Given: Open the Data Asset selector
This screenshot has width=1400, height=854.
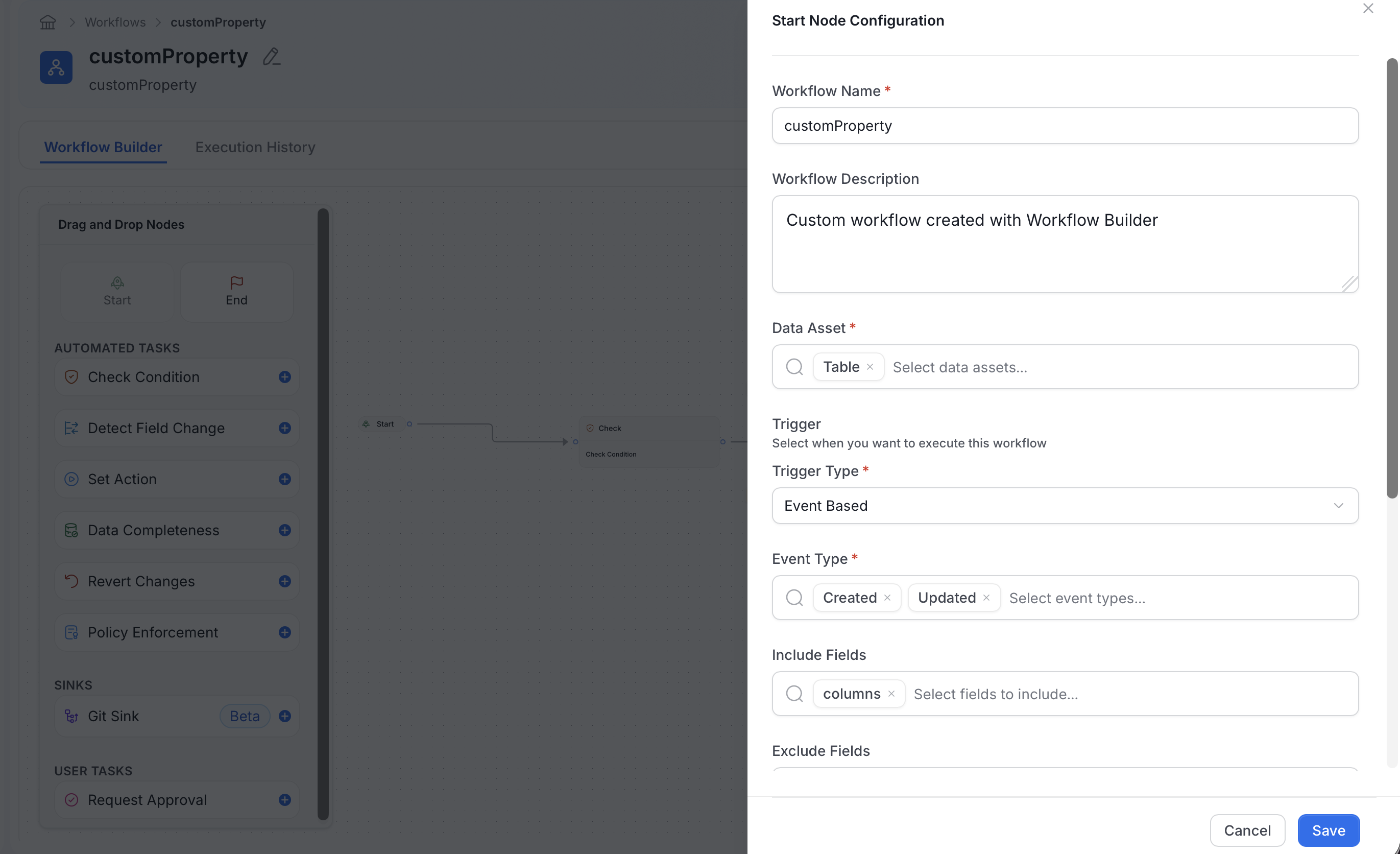Looking at the screenshot, I should (x=1065, y=367).
